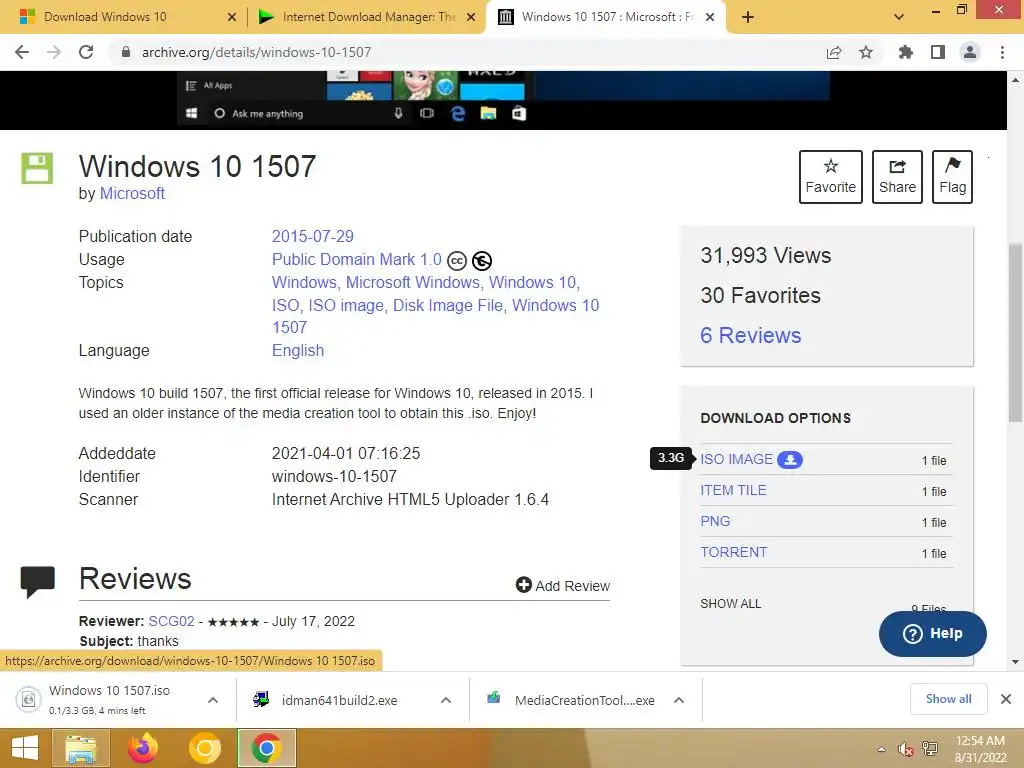1024x768 pixels.
Task: Close the downloads bar
Action: [1006, 699]
